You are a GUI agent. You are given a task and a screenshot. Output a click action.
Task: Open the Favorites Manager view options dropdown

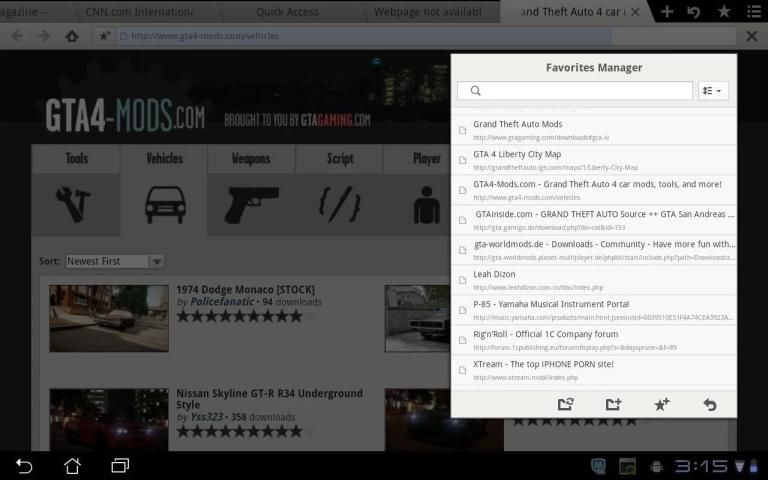(713, 91)
